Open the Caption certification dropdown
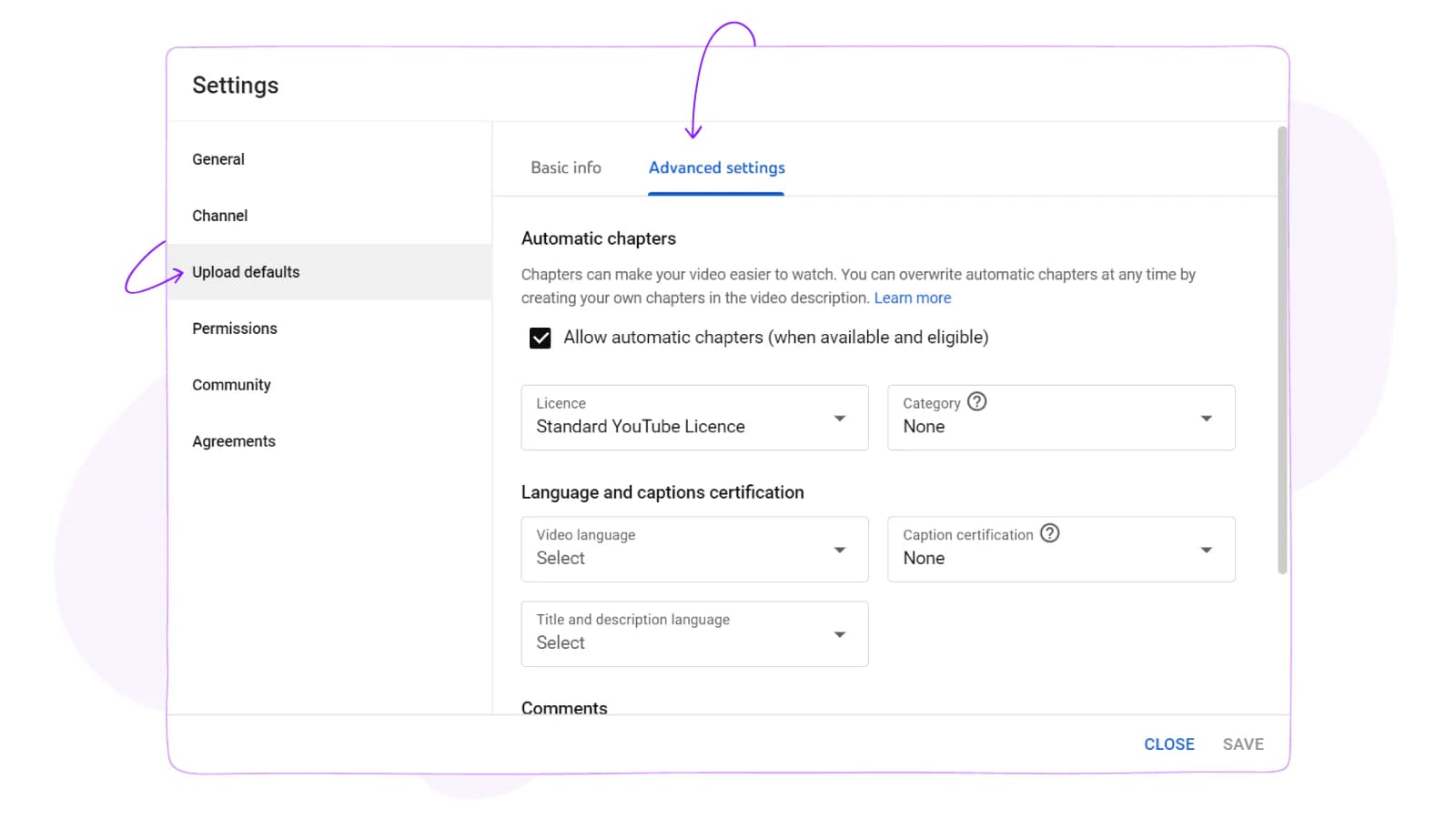Image resolution: width=1456 pixels, height=819 pixels. tap(1061, 550)
